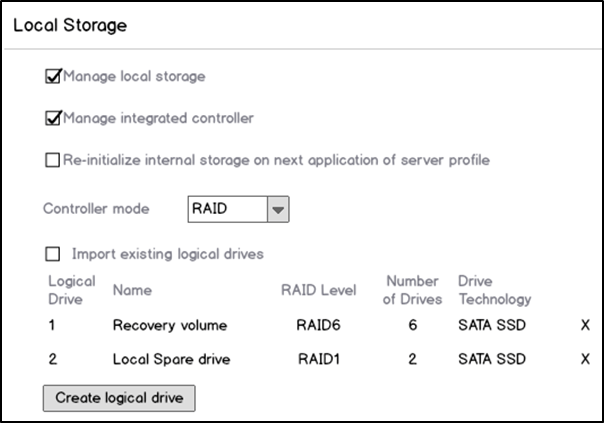Click the Name column header

click(x=132, y=290)
